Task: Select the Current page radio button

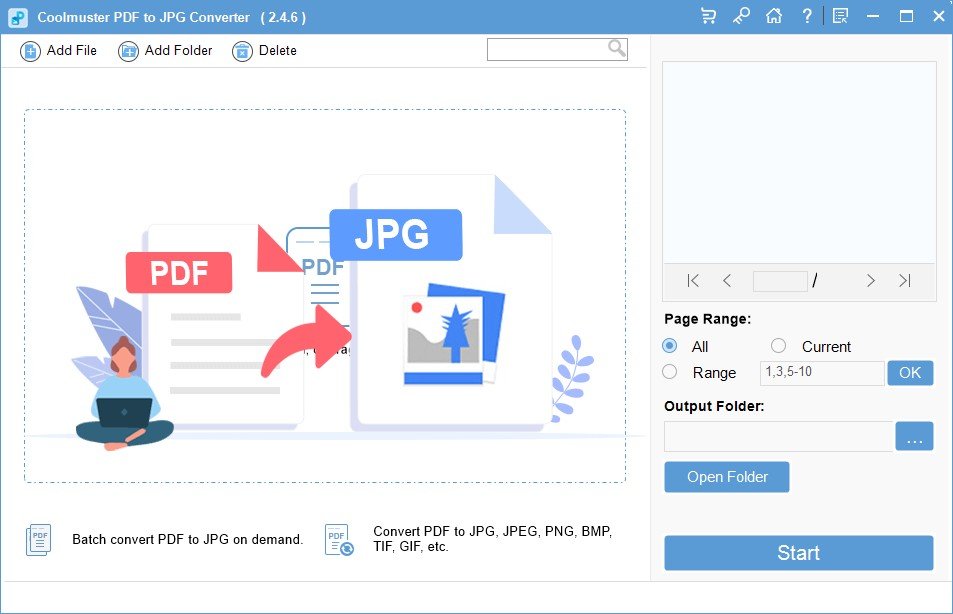Action: pos(779,346)
